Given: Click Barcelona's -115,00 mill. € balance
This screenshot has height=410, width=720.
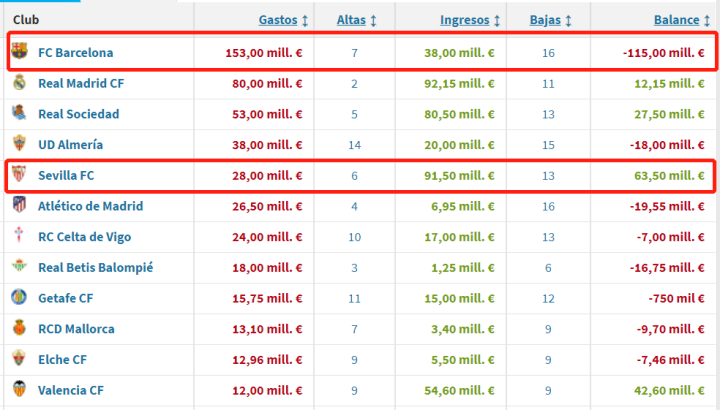Looking at the screenshot, I should (664, 53).
